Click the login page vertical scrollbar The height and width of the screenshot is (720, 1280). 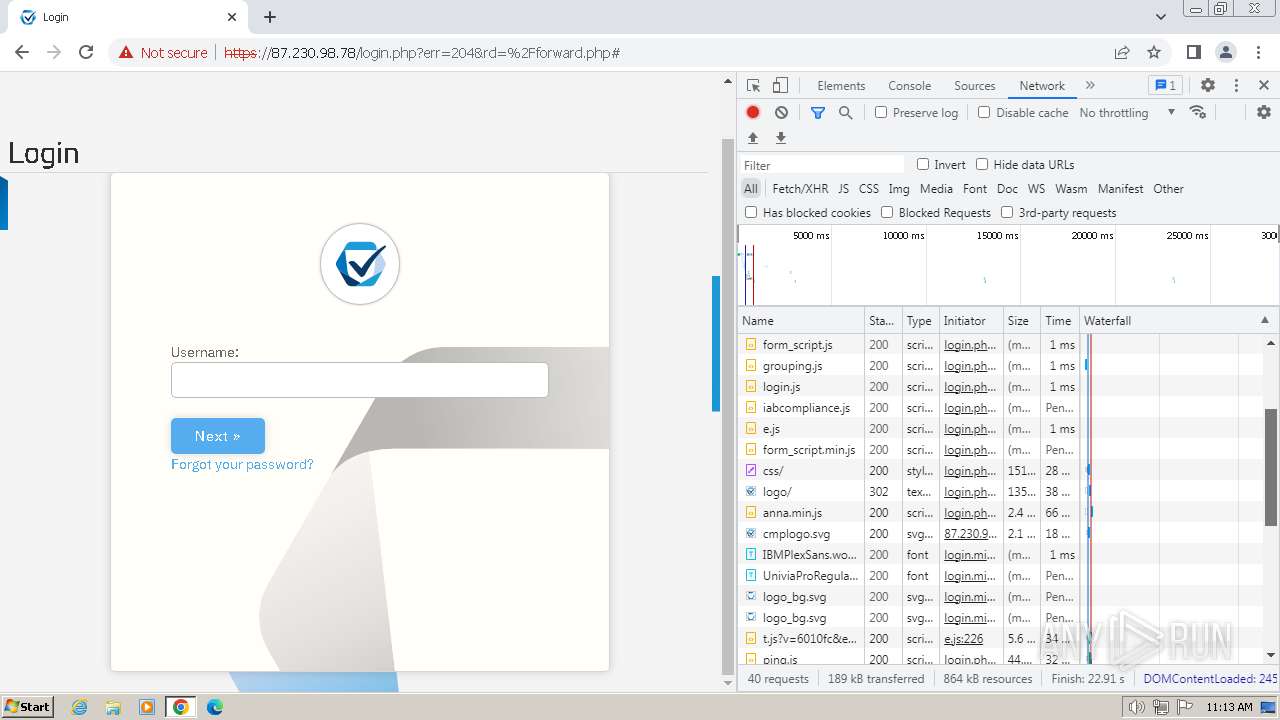tap(728, 407)
